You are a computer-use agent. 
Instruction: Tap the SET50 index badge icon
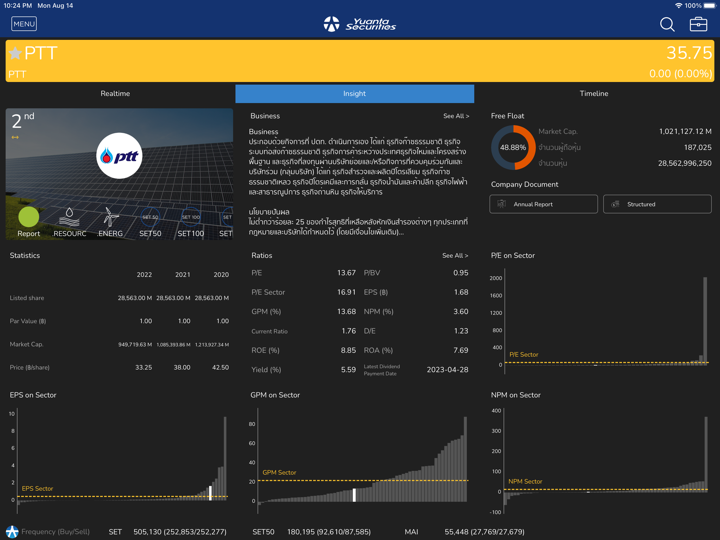[x=150, y=218]
